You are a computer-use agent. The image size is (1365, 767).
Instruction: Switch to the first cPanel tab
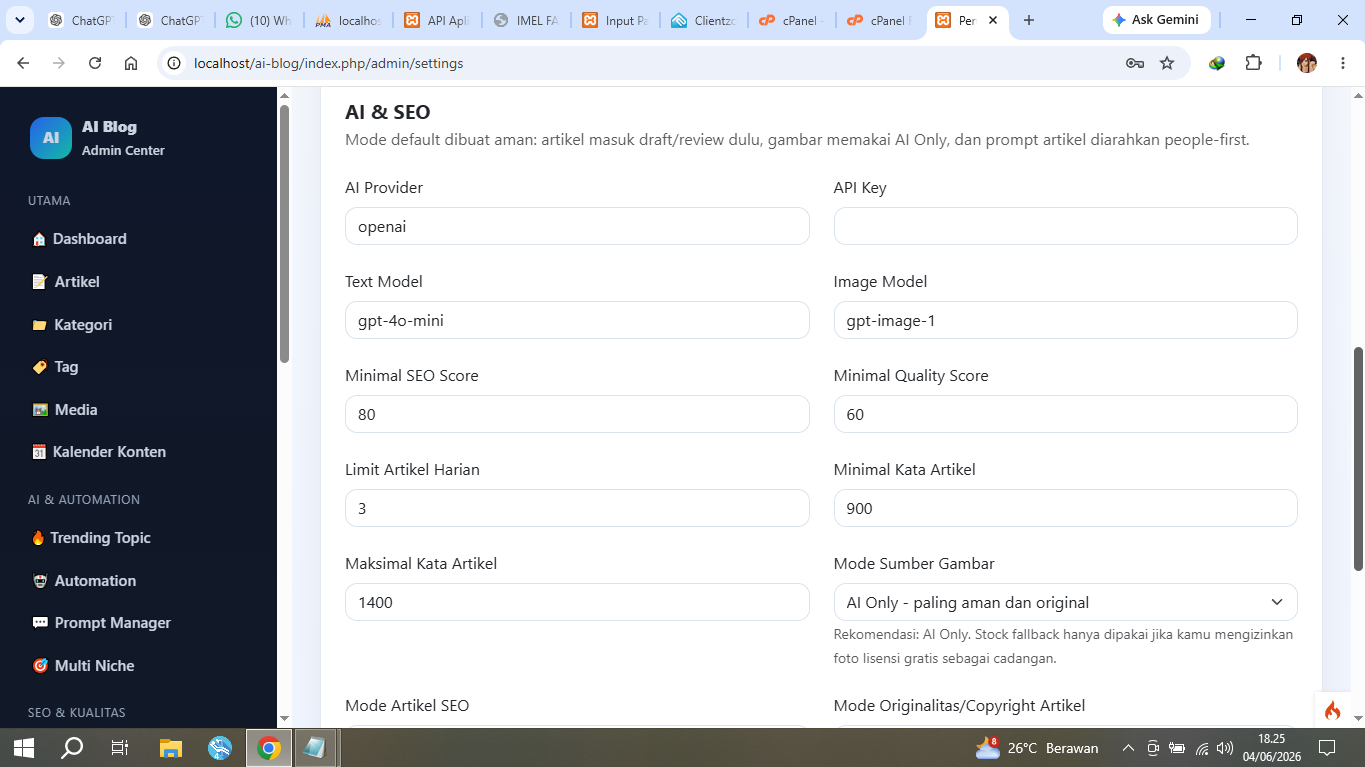tap(792, 20)
